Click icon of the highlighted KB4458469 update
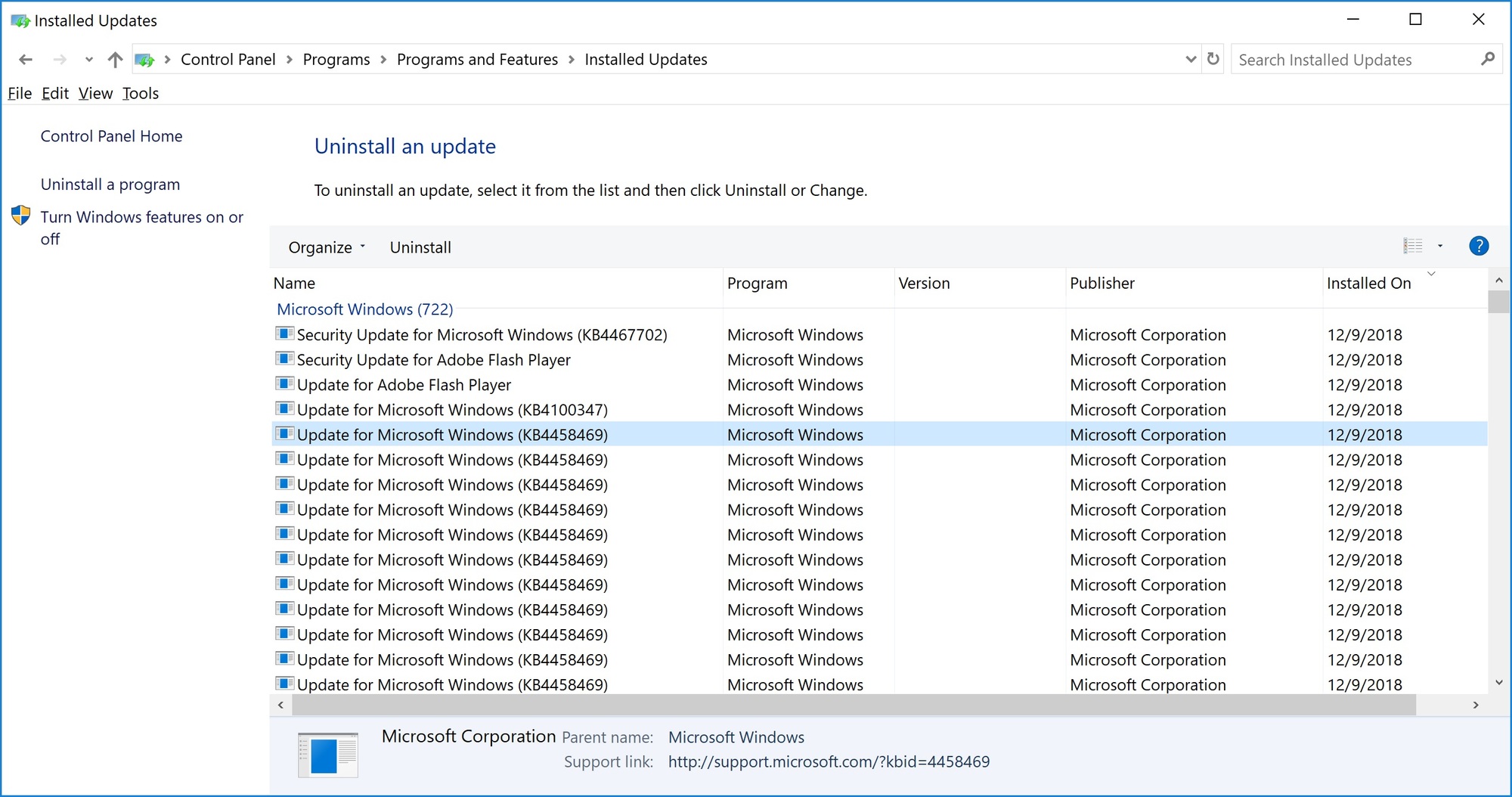Viewport: 1512px width, 797px height. tap(284, 433)
